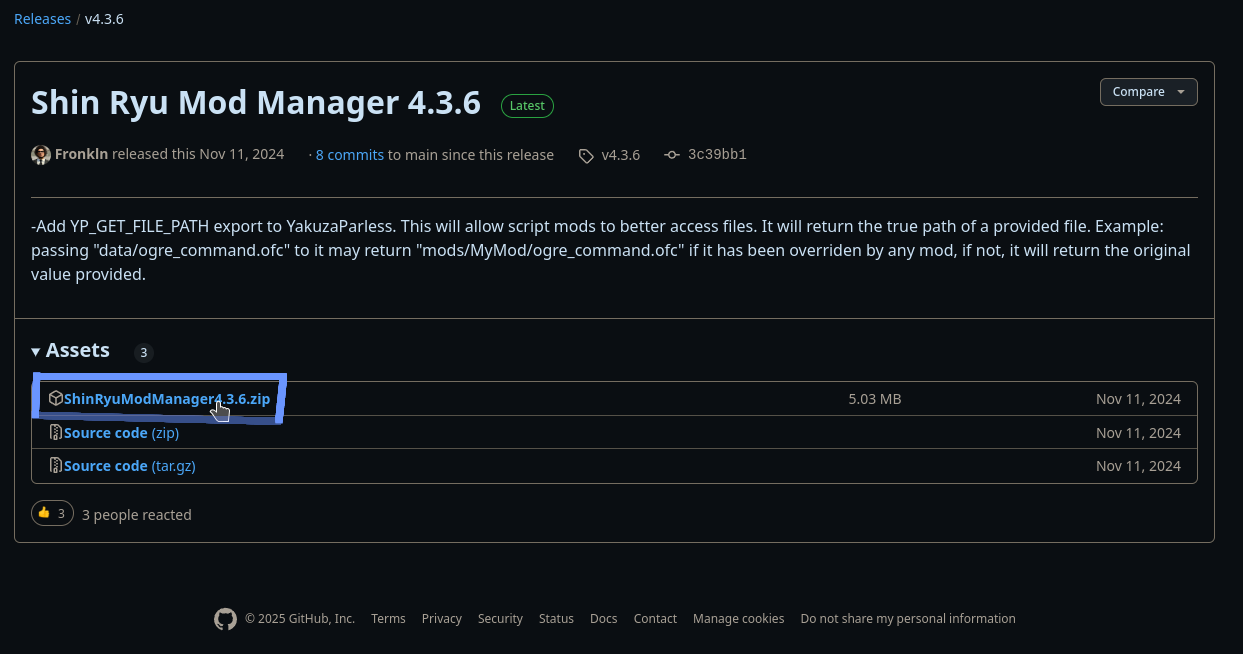This screenshot has width=1243, height=654.
Task: Click Fronkln's avatar image
Action: click(x=41, y=155)
